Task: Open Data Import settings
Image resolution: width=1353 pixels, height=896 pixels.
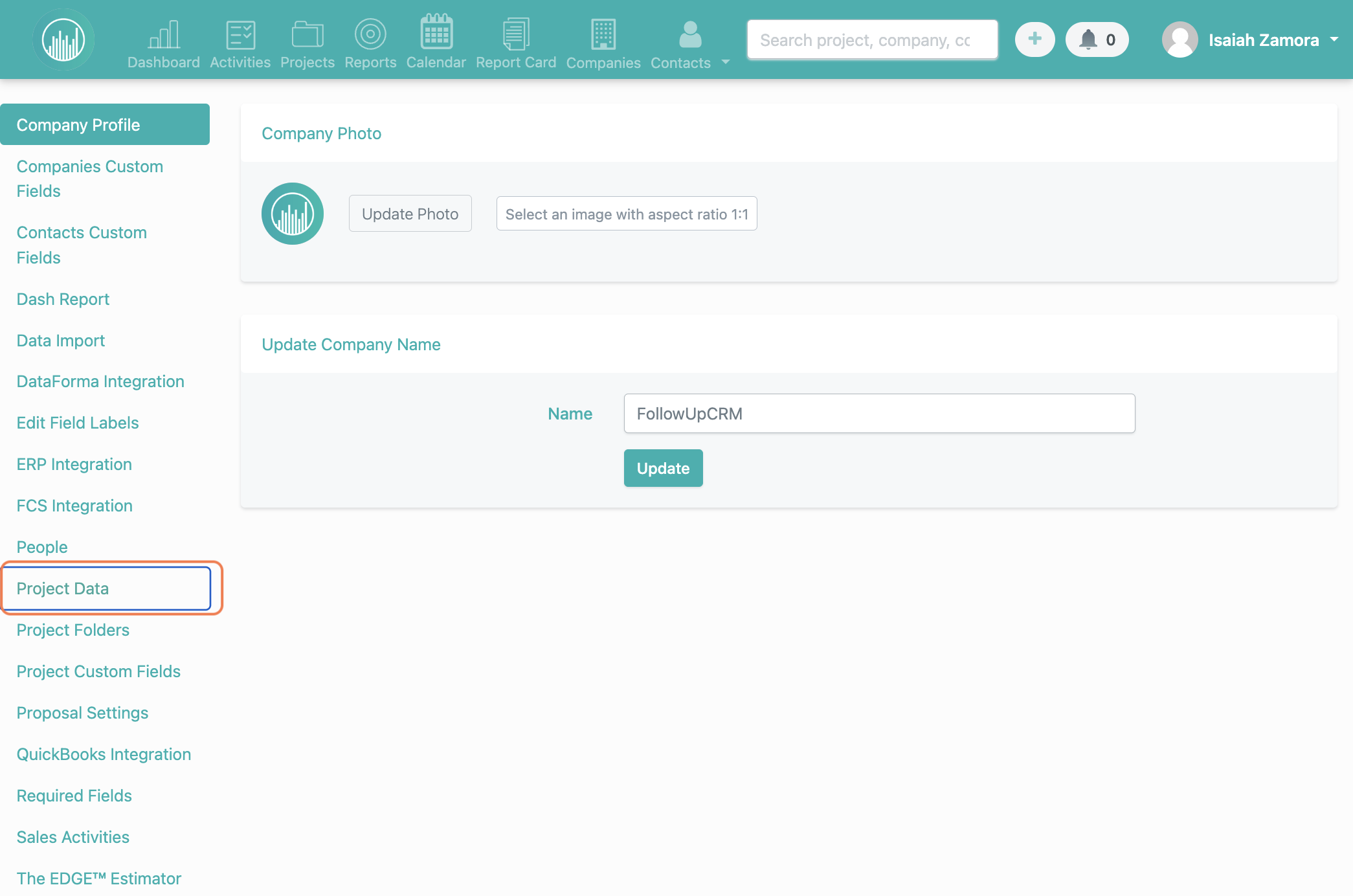Action: (61, 341)
